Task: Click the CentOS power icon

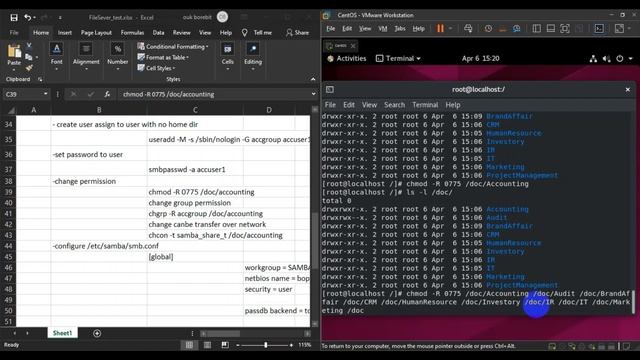Action: (x=620, y=59)
